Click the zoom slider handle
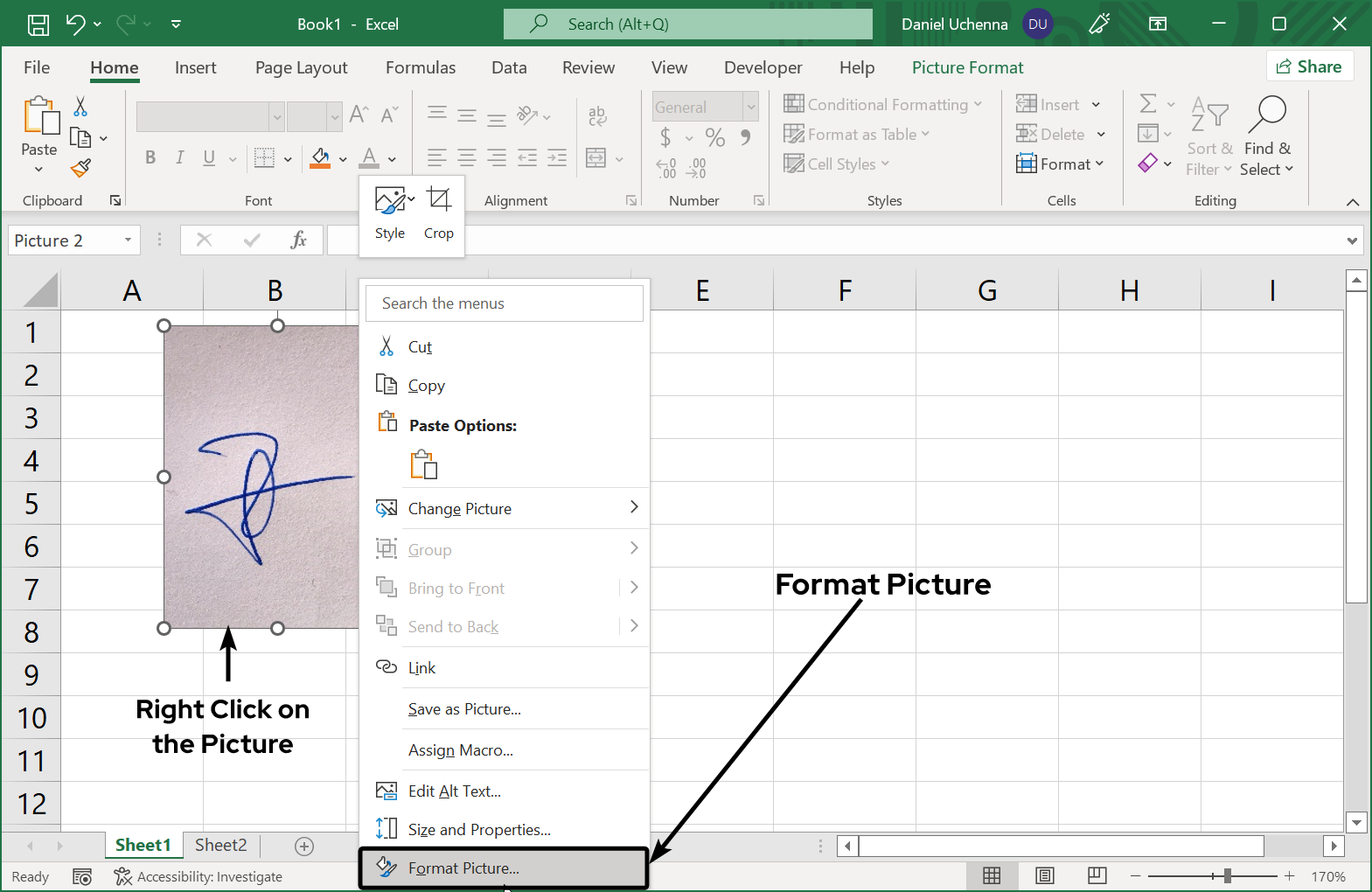Screen dimensions: 1372x892 coord(1227,876)
